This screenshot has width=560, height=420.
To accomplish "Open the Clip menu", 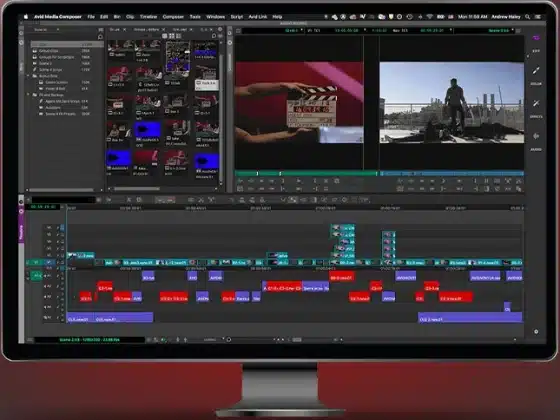I will point(130,17).
